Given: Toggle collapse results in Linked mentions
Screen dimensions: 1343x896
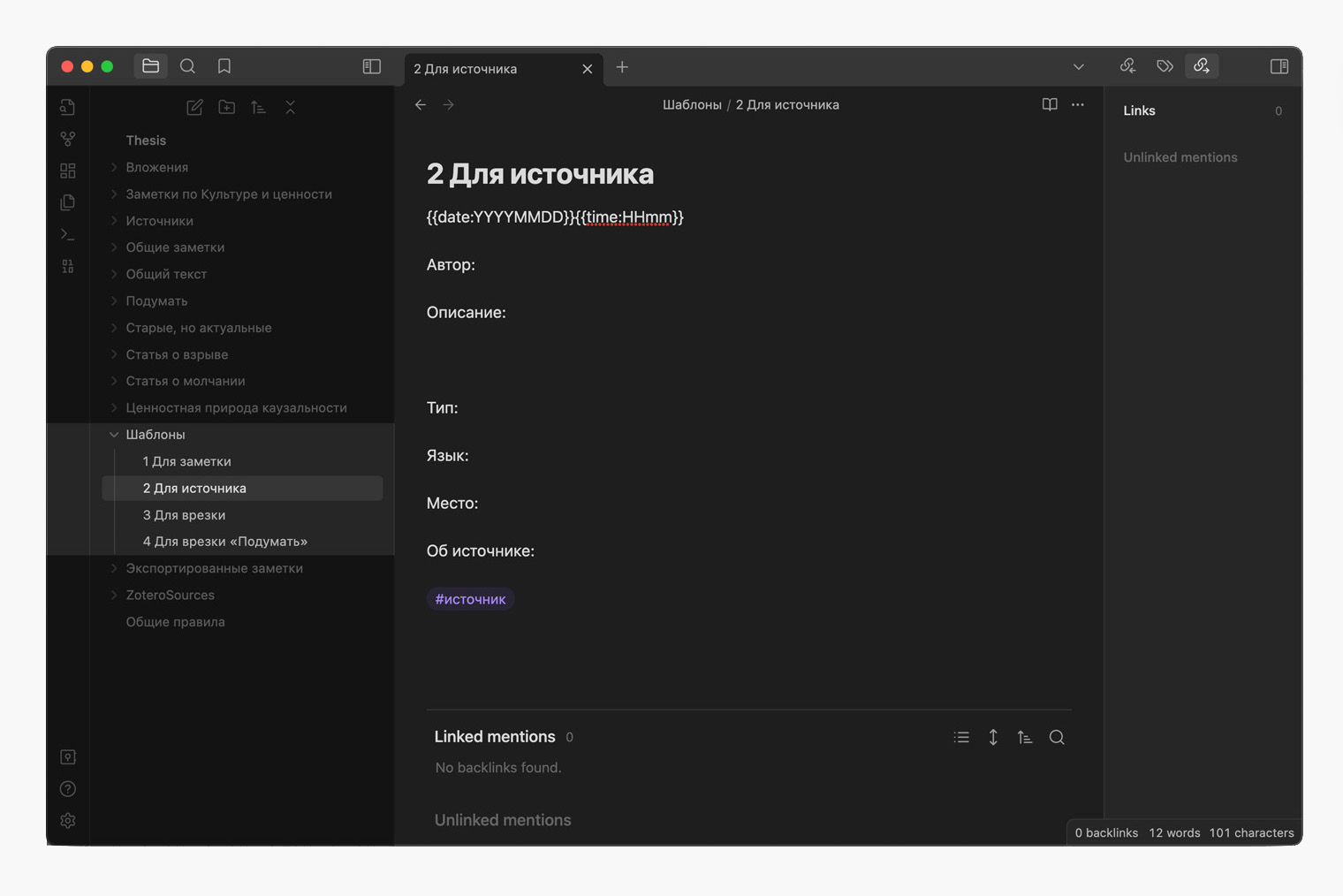Looking at the screenshot, I should pyautogui.click(x=961, y=737).
